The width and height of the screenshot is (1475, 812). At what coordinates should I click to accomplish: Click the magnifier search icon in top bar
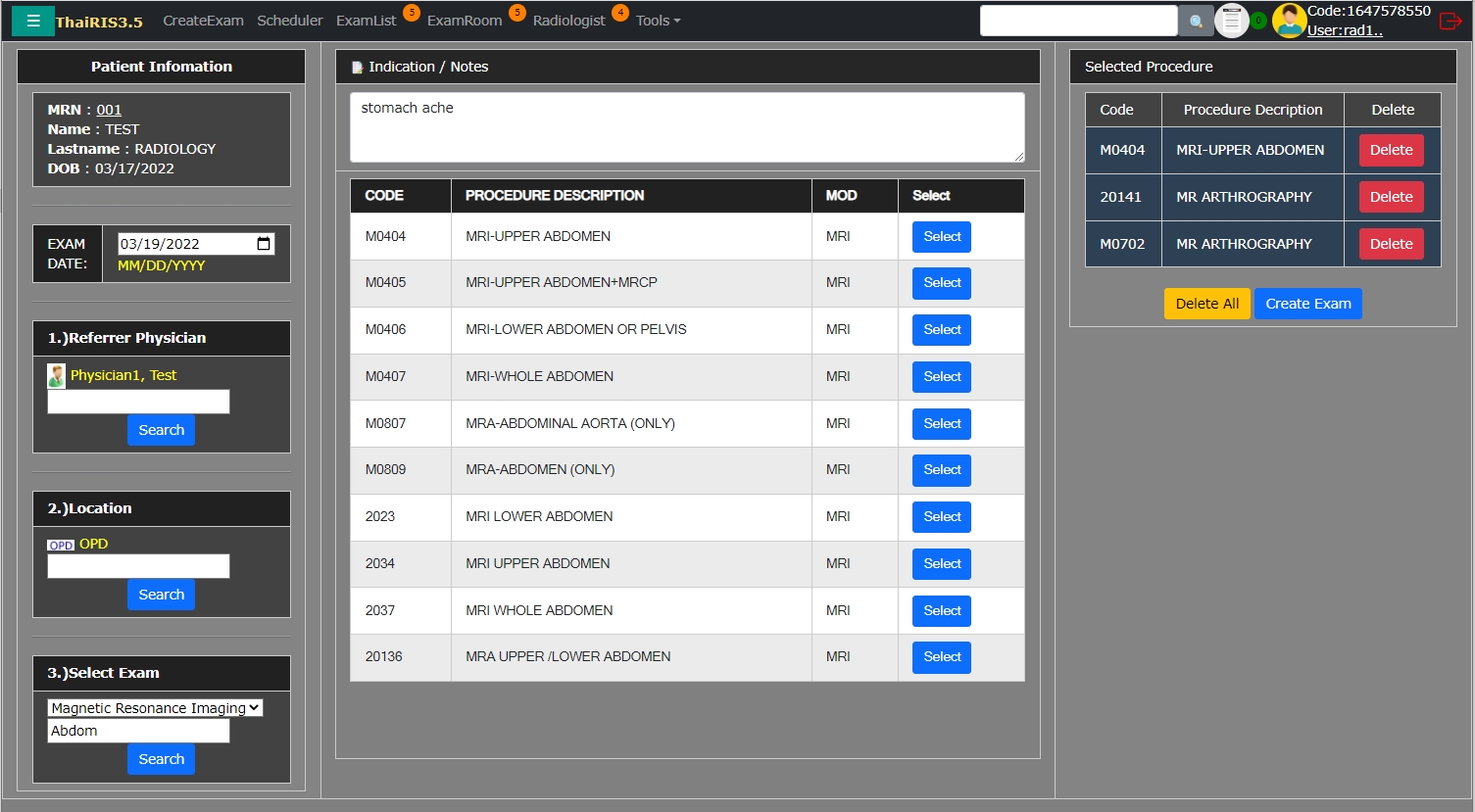coord(1196,21)
